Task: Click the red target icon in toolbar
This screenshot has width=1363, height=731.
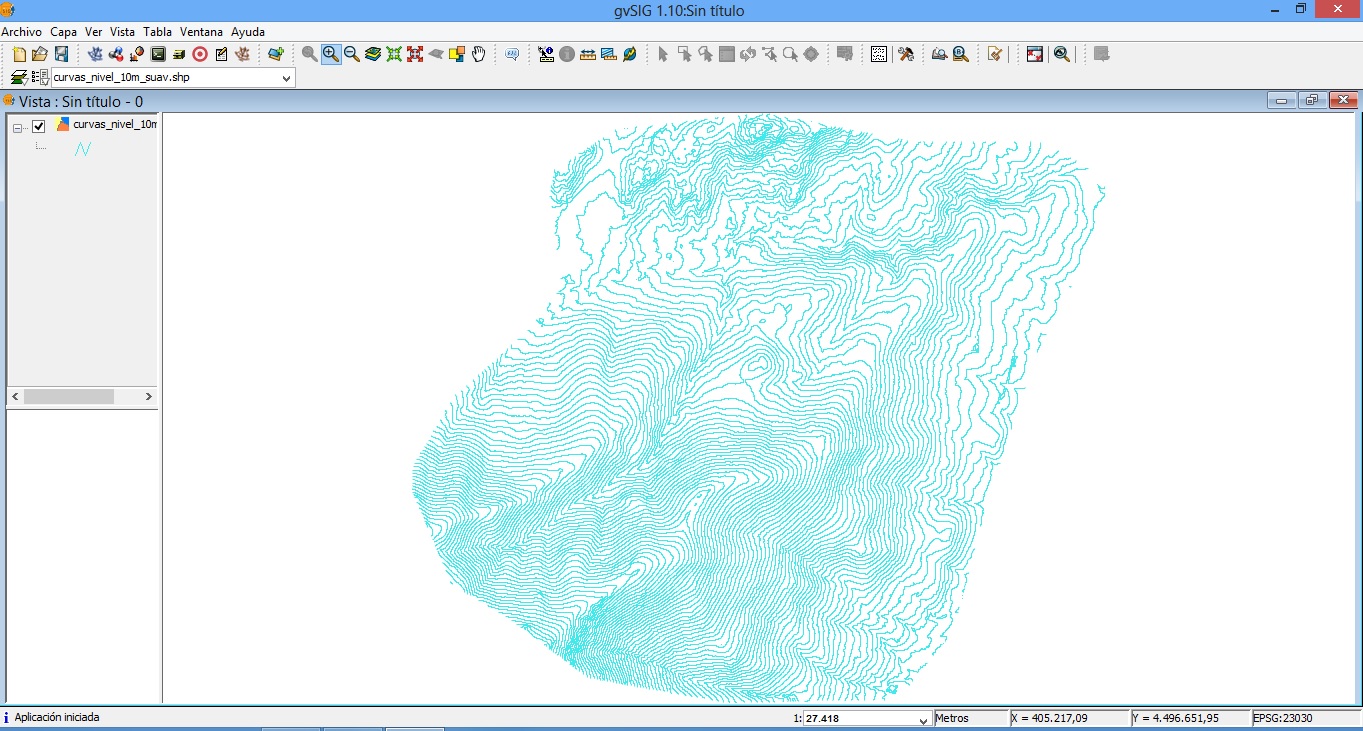Action: click(x=200, y=54)
